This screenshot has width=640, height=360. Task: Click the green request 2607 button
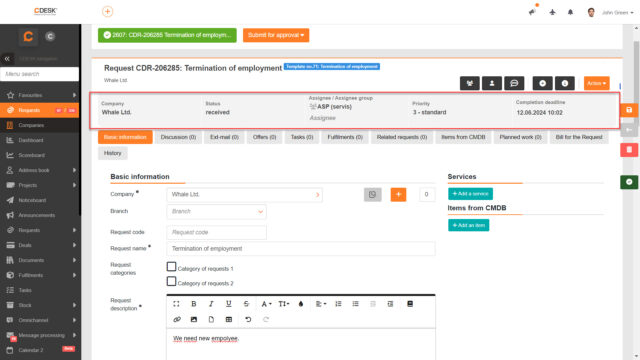(167, 35)
